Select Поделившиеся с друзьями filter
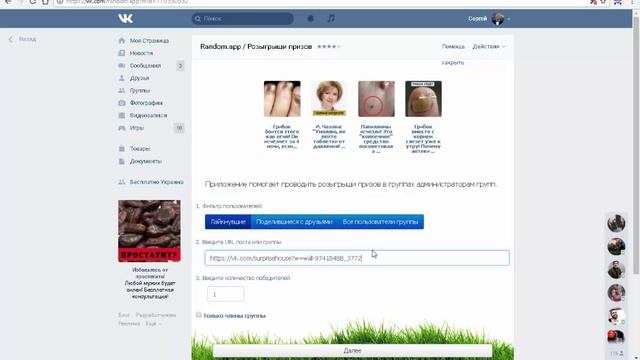Viewport: 640px width, 360px height. (x=294, y=222)
